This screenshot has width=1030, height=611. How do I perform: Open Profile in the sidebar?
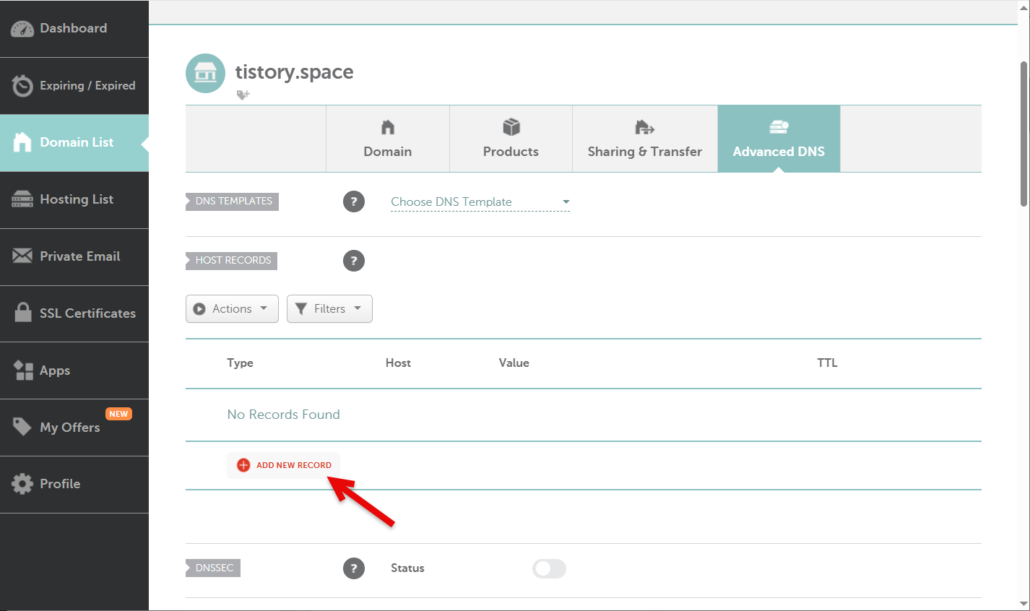pos(74,485)
